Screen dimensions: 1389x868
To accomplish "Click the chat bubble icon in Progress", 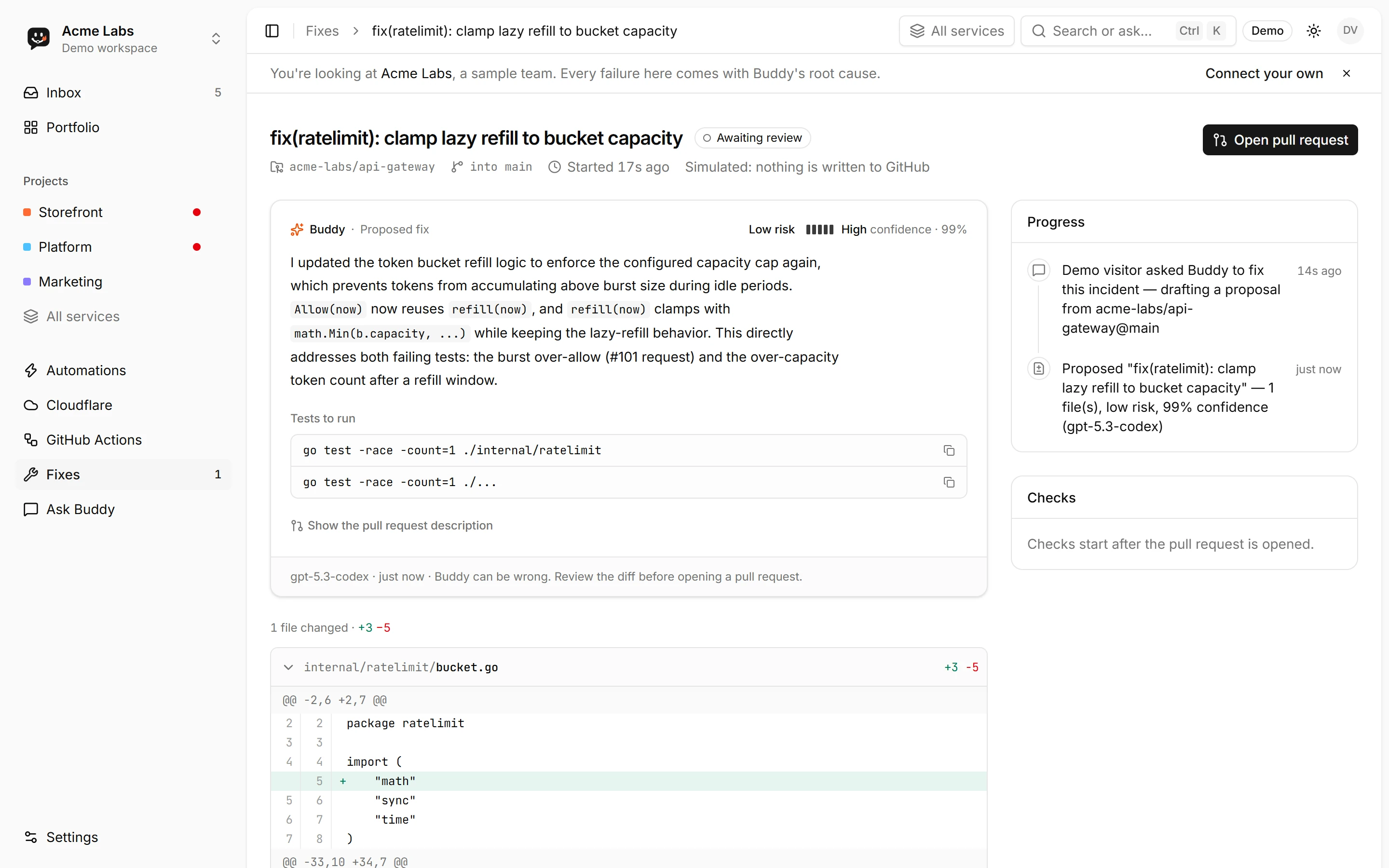I will pos(1039,271).
